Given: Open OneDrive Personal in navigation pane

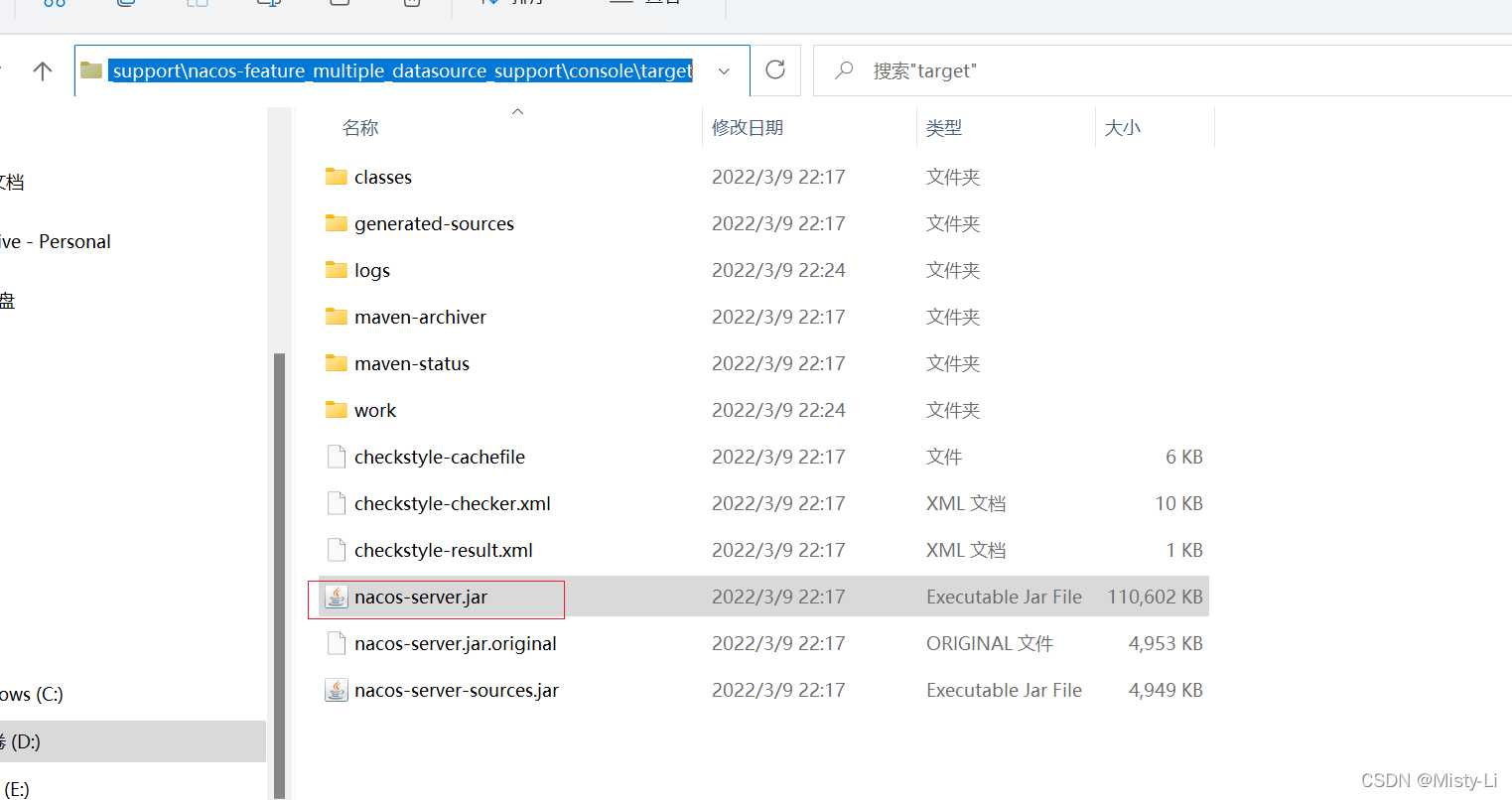Looking at the screenshot, I should [56, 241].
